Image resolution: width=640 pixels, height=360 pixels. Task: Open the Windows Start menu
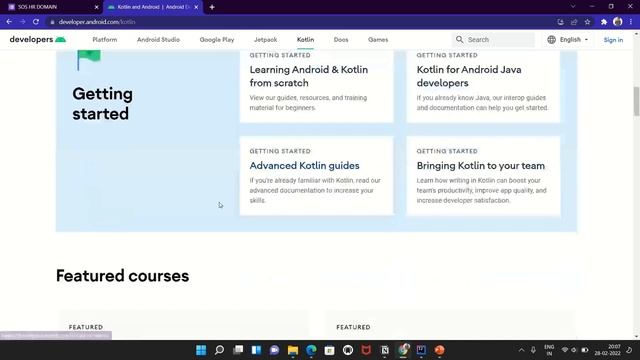coord(201,350)
